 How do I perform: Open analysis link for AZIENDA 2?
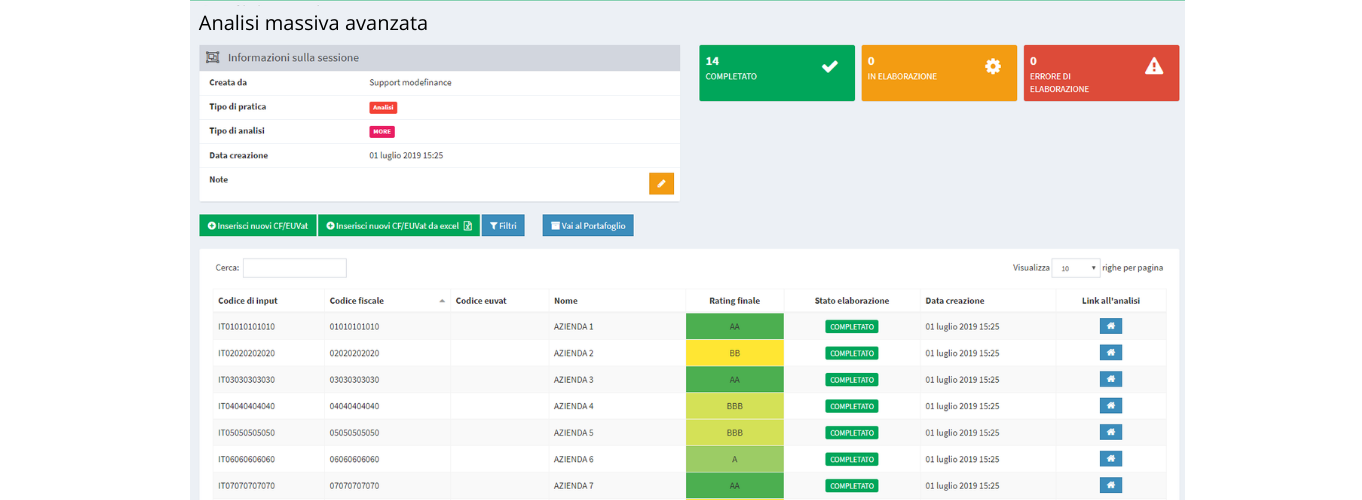[1111, 353]
